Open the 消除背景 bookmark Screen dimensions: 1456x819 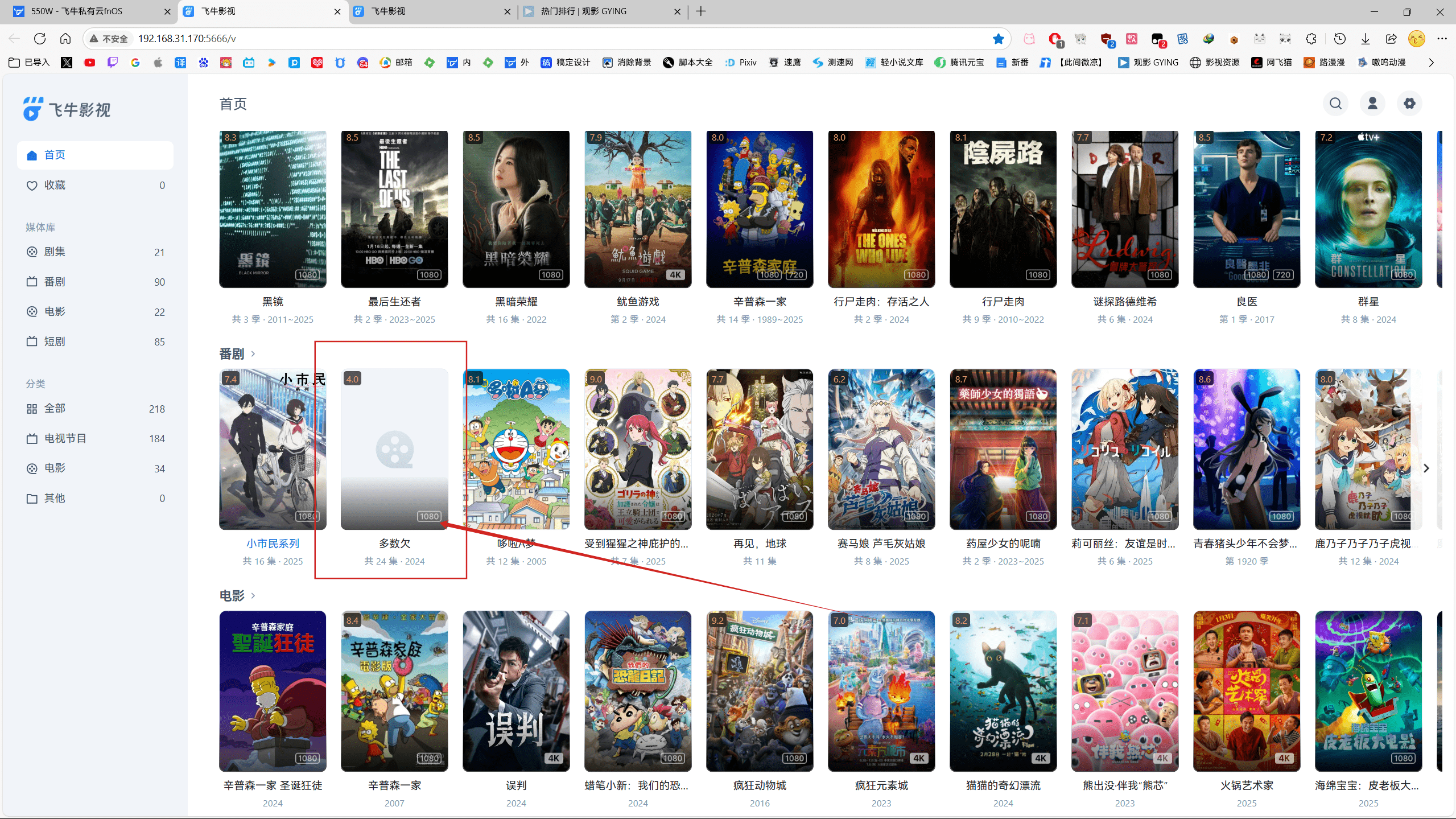[x=627, y=63]
